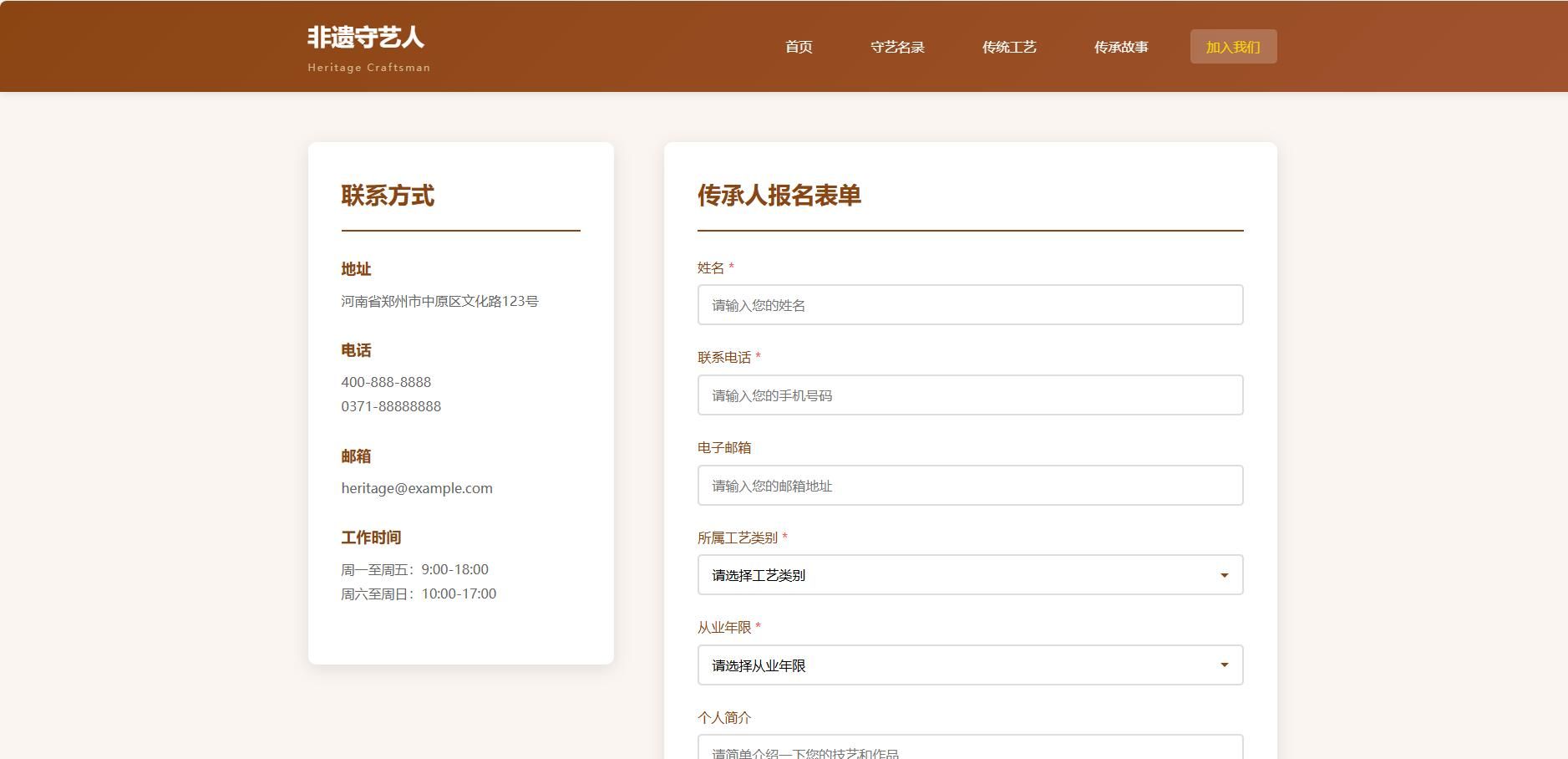Screen dimensions: 1568x759
Task: Click into the 联系电话 phone input
Action: tap(970, 395)
